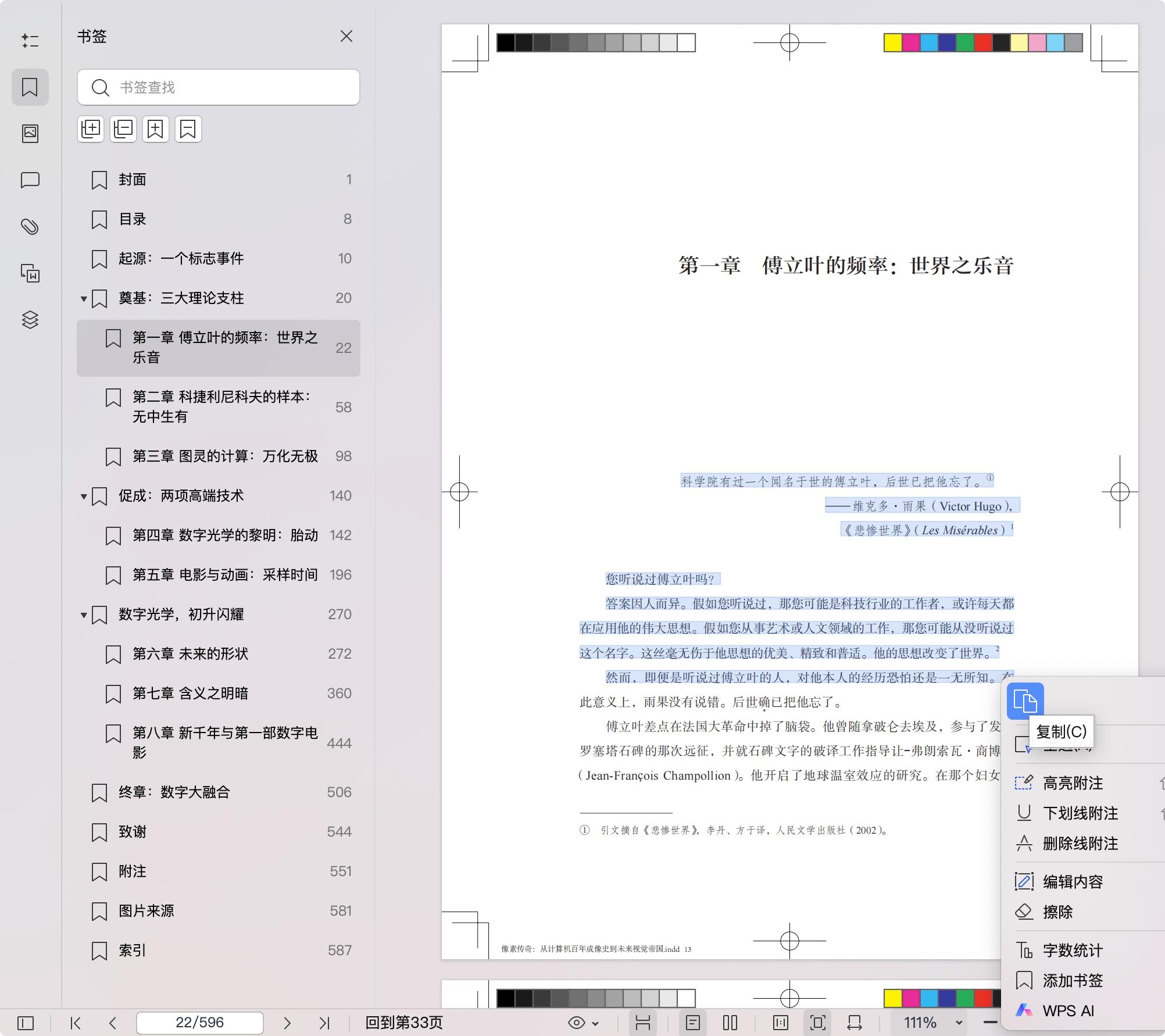The image size is (1165, 1036).
Task: Open the image thumbnails panel in left sidebar
Action: 30,133
